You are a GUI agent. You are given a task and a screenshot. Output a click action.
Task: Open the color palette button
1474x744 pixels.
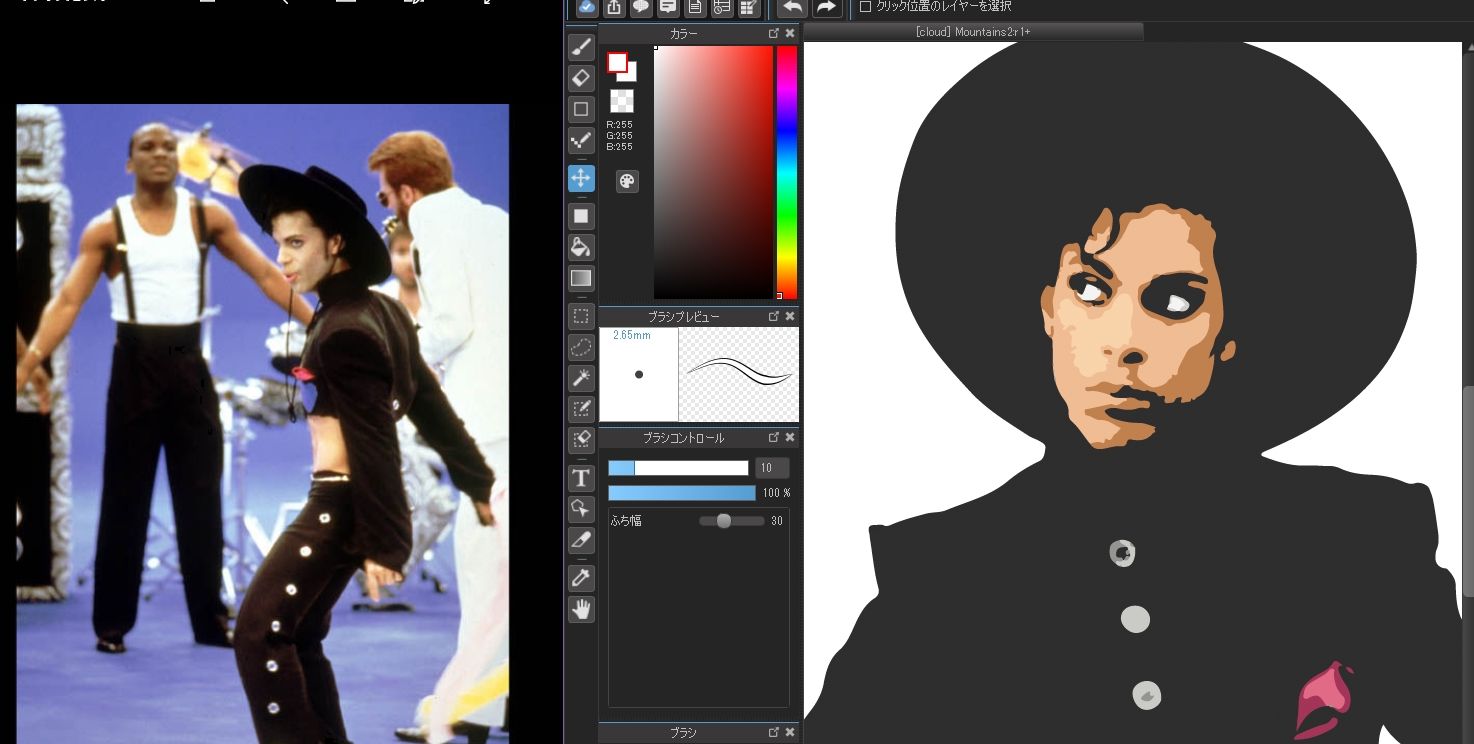[x=627, y=181]
